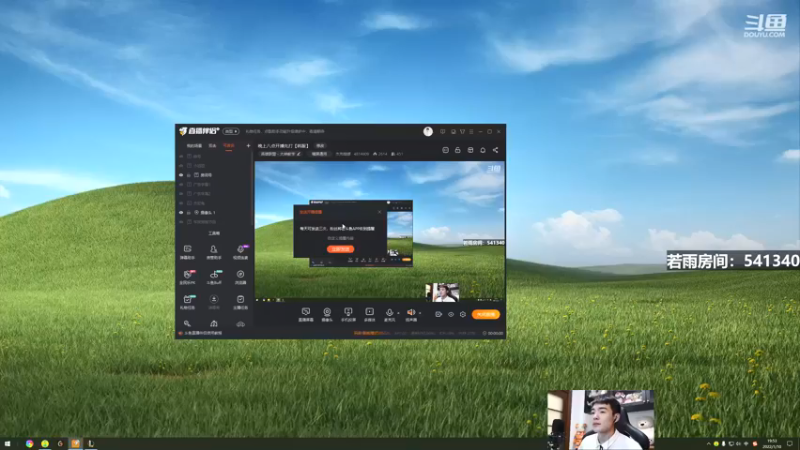The image size is (800, 450).
Task: Select the active orange scene tab
Action: (x=229, y=146)
